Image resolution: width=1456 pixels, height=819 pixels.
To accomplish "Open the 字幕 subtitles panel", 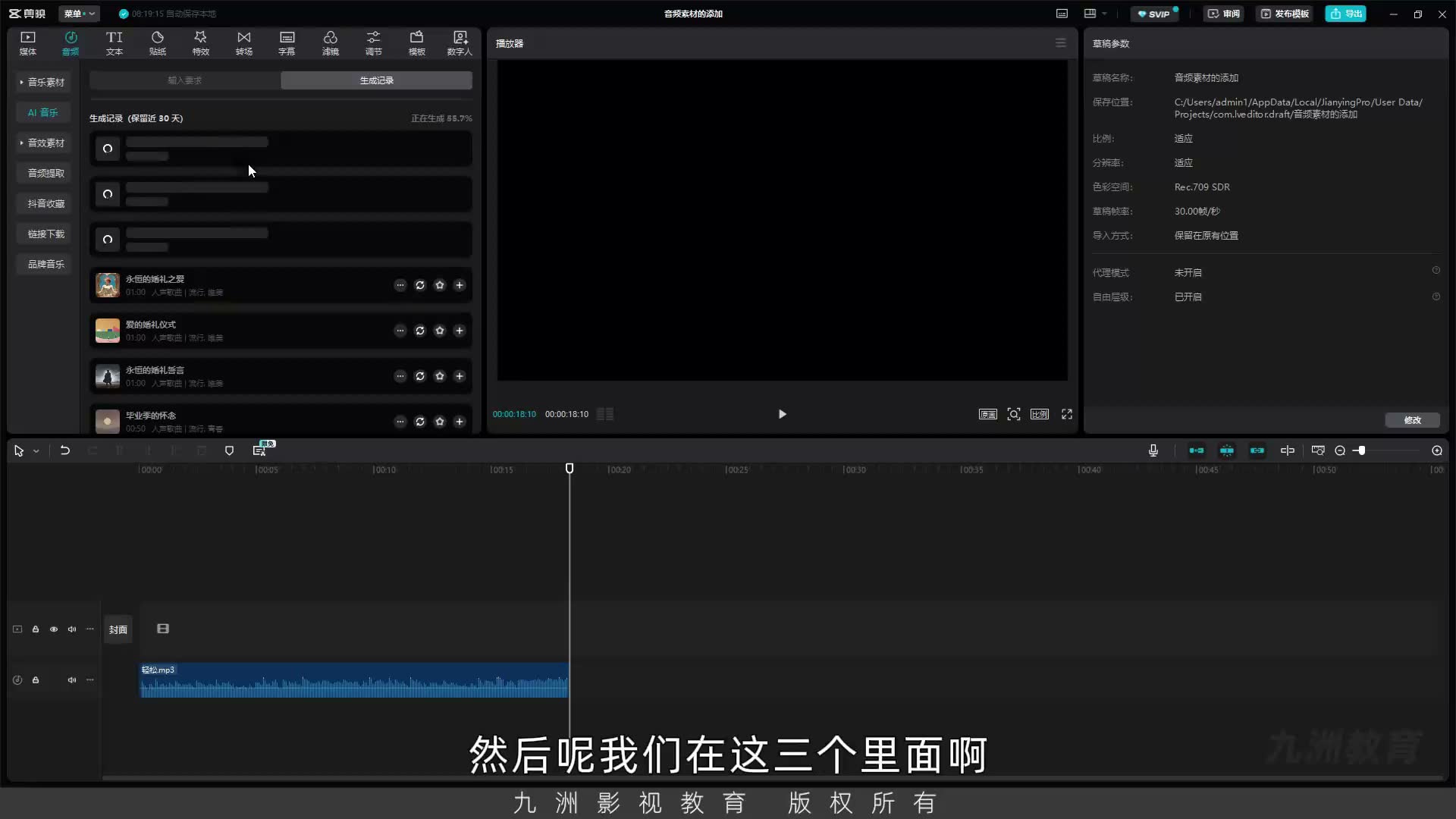I will (287, 43).
